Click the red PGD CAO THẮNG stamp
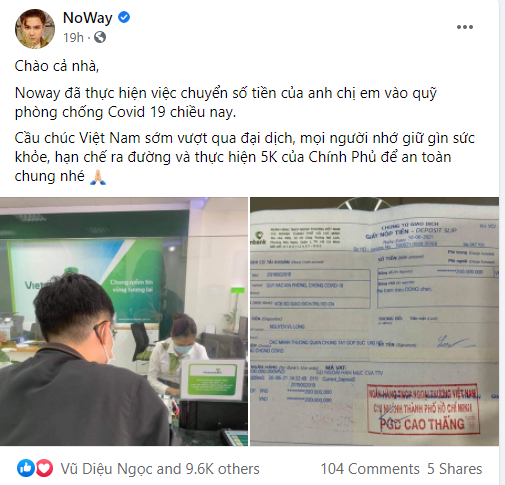Image resolution: width=505 pixels, height=485 pixels. tap(423, 410)
